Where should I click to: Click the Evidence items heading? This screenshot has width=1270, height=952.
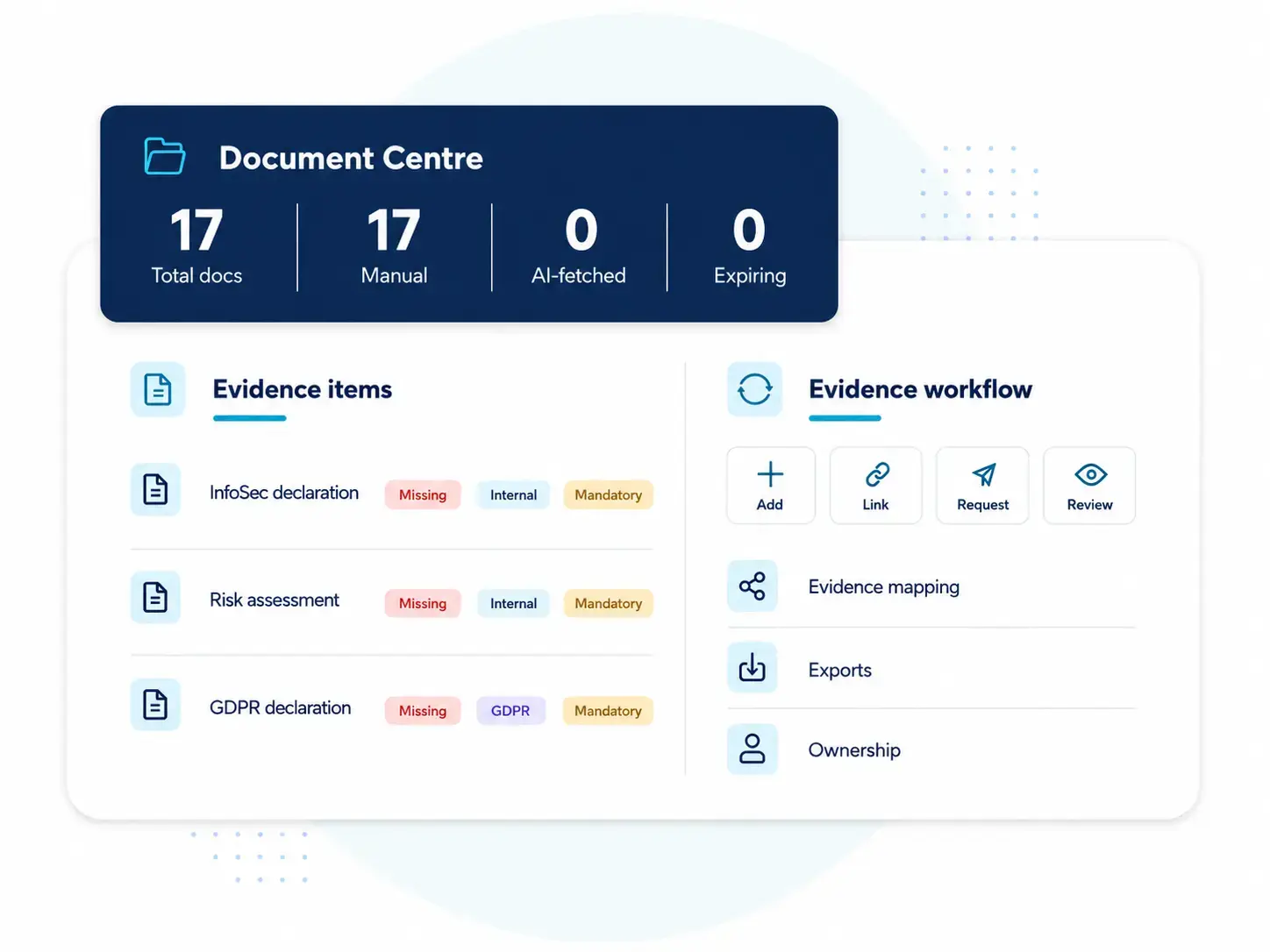303,389
